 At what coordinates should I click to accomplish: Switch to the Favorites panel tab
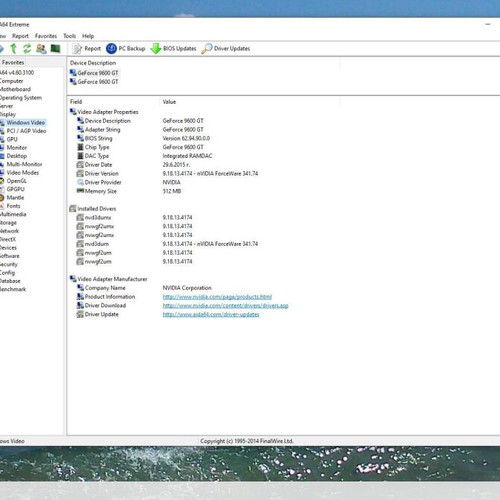pyautogui.click(x=13, y=62)
